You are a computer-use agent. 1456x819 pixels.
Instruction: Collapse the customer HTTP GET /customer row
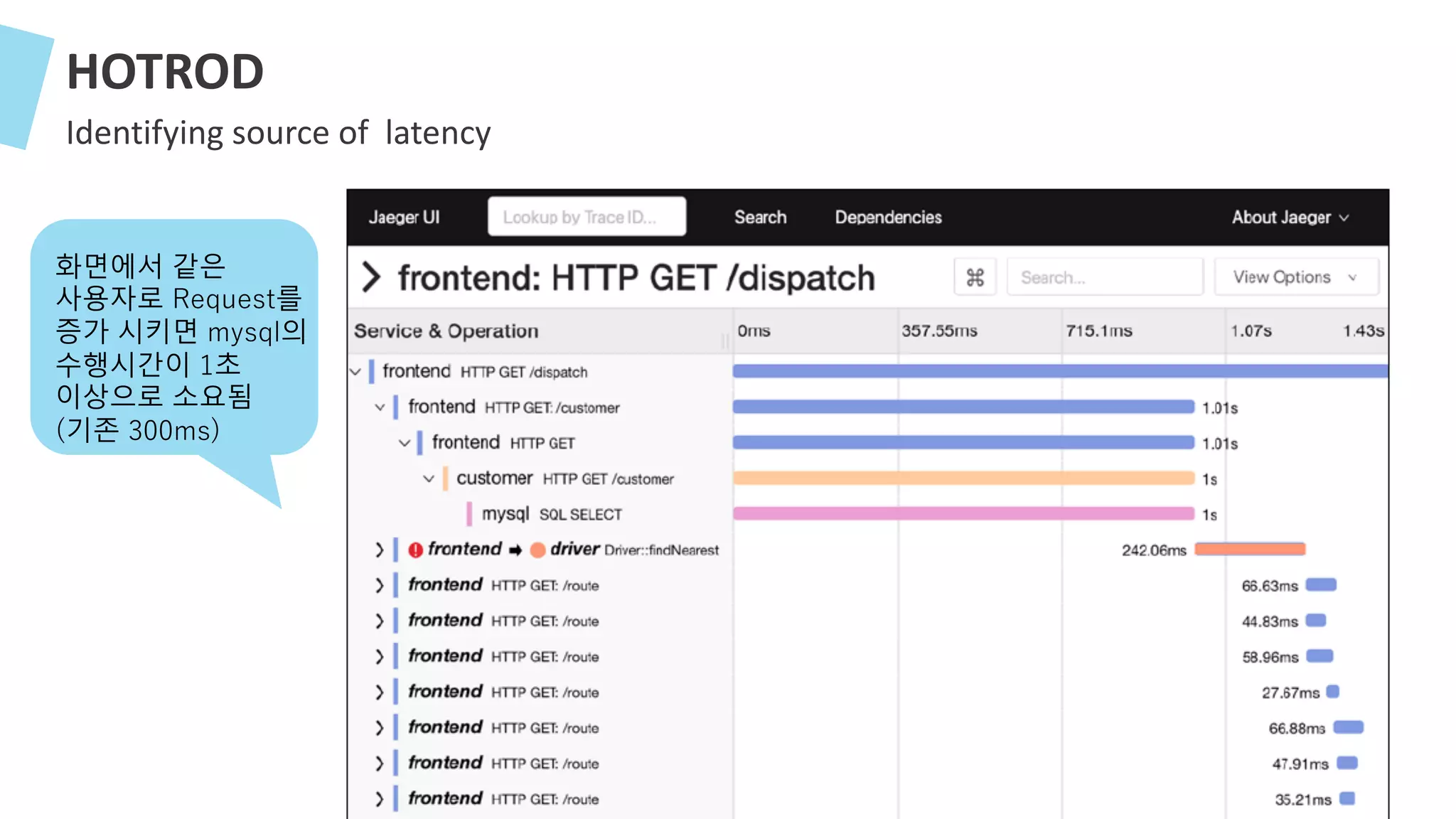point(429,478)
